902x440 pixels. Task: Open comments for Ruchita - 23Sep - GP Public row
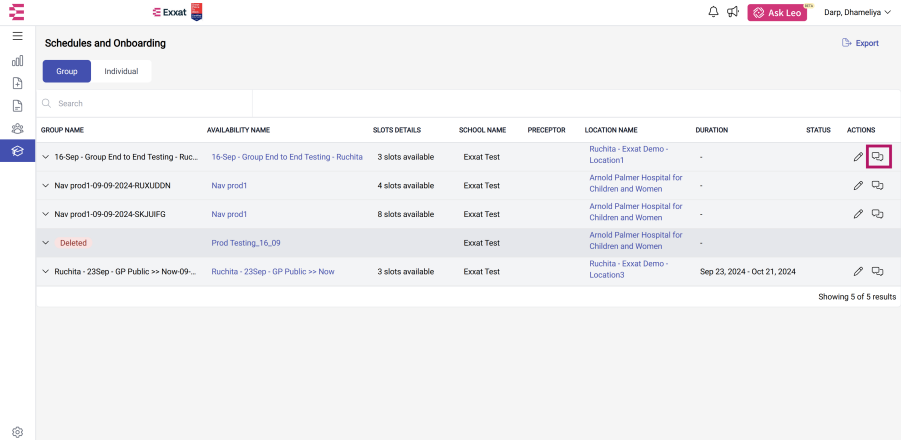click(x=877, y=271)
